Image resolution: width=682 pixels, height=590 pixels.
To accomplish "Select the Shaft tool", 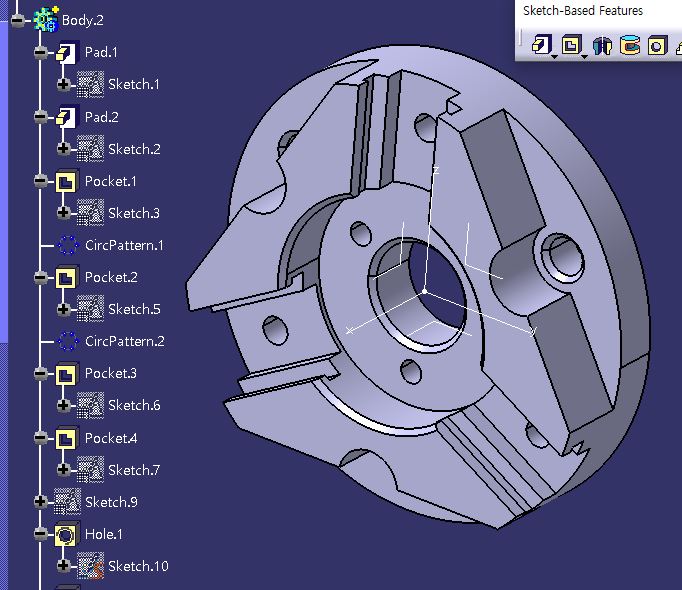I will 602,45.
